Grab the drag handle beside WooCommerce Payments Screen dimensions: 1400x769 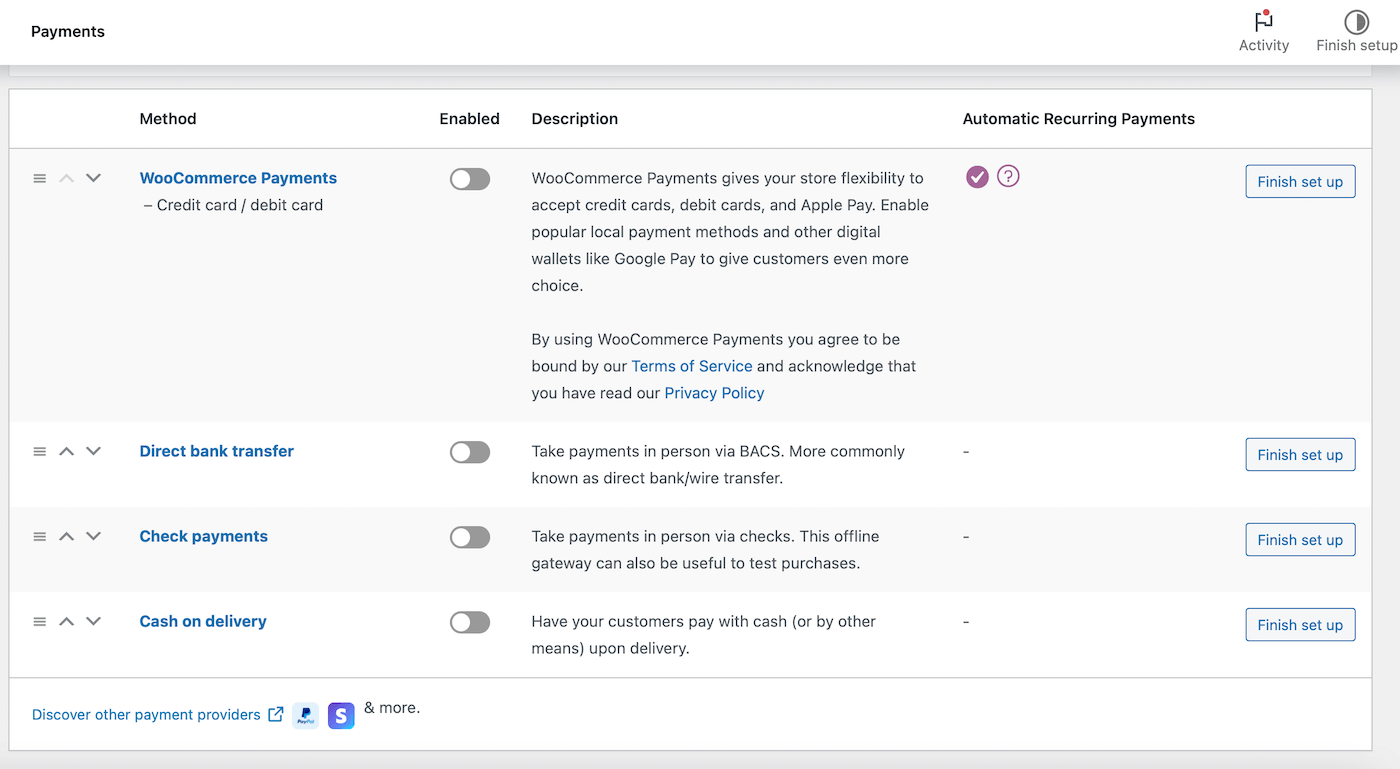39,178
